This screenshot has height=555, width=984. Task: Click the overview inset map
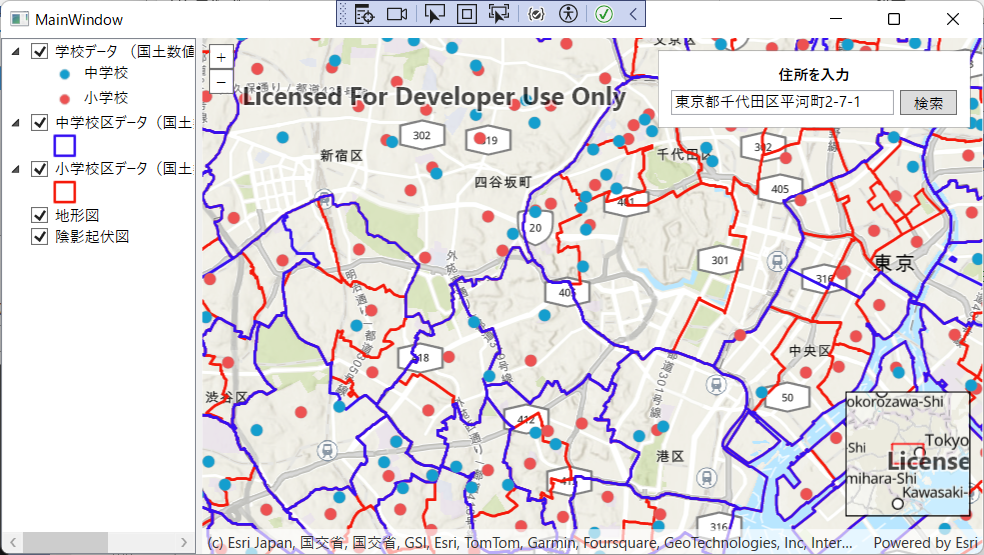click(907, 454)
